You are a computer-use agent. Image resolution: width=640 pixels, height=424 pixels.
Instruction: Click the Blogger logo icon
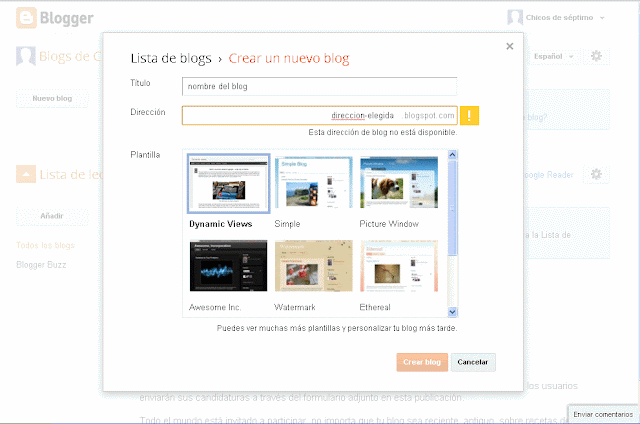tap(27, 18)
